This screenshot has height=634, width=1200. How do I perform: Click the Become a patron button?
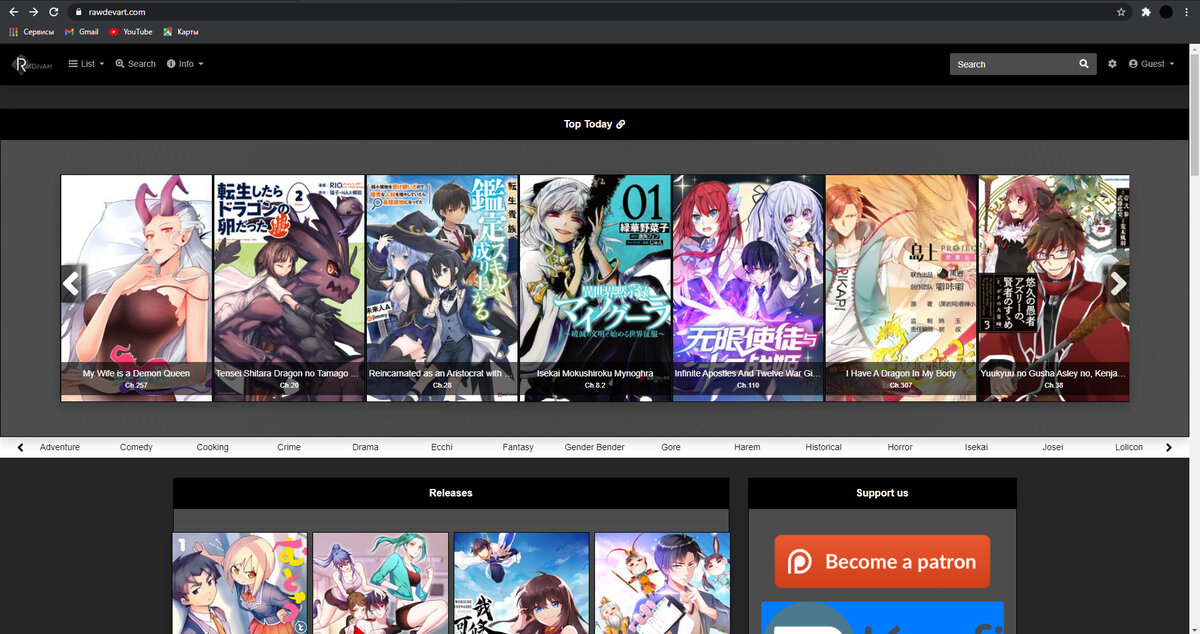(882, 562)
